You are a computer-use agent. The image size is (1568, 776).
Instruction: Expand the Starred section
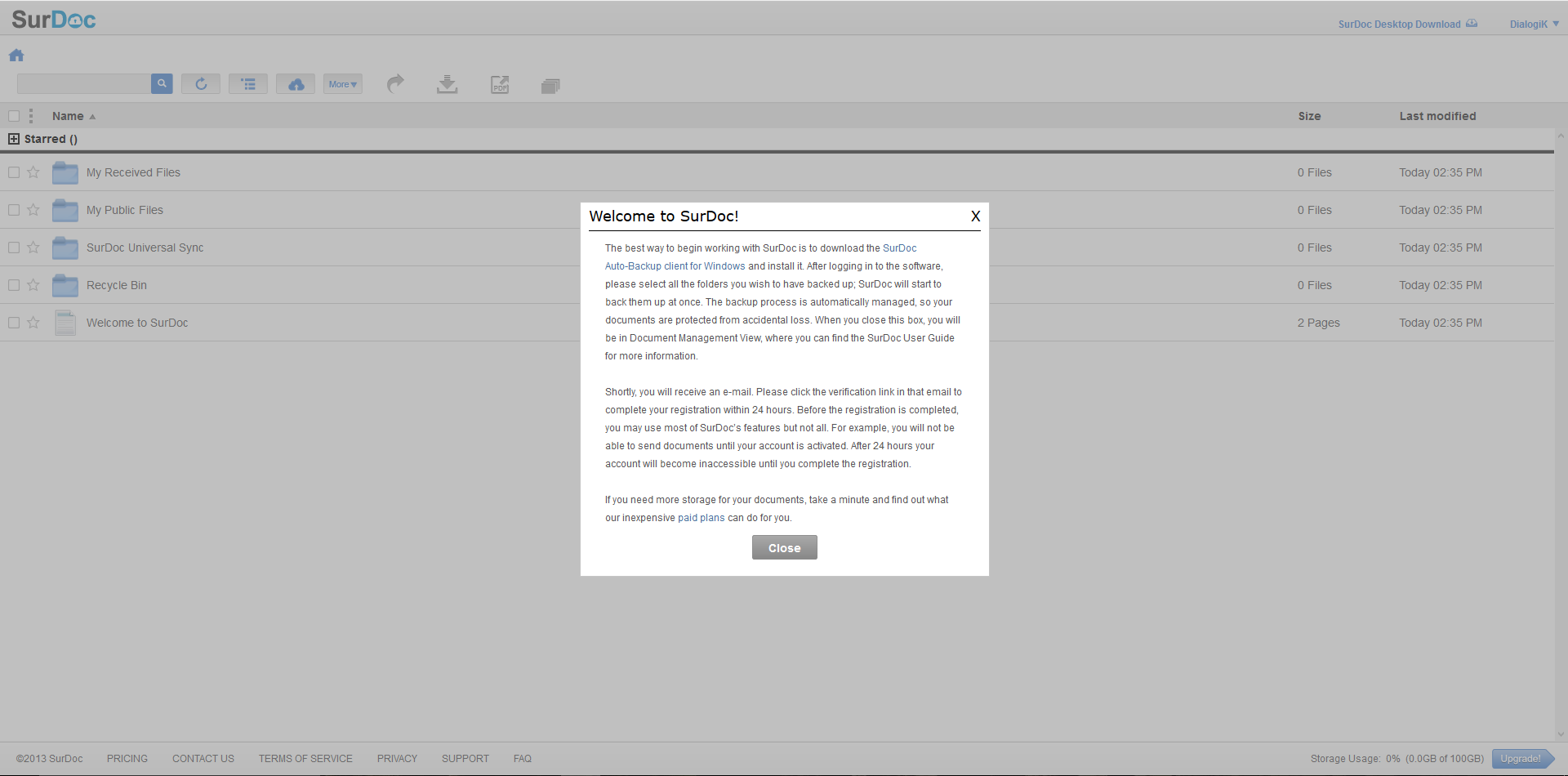click(14, 139)
